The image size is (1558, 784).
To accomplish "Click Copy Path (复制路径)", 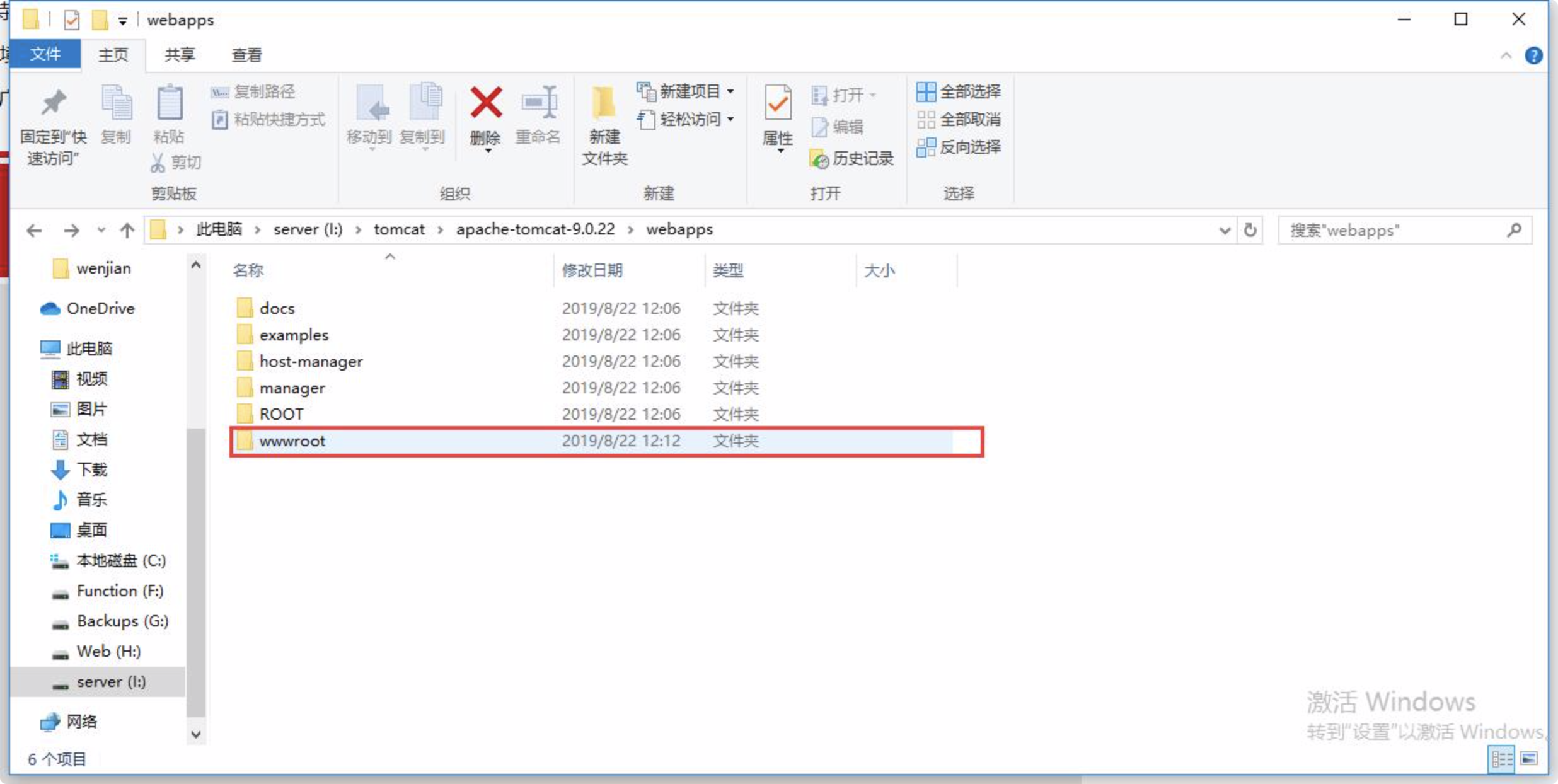I will (253, 92).
